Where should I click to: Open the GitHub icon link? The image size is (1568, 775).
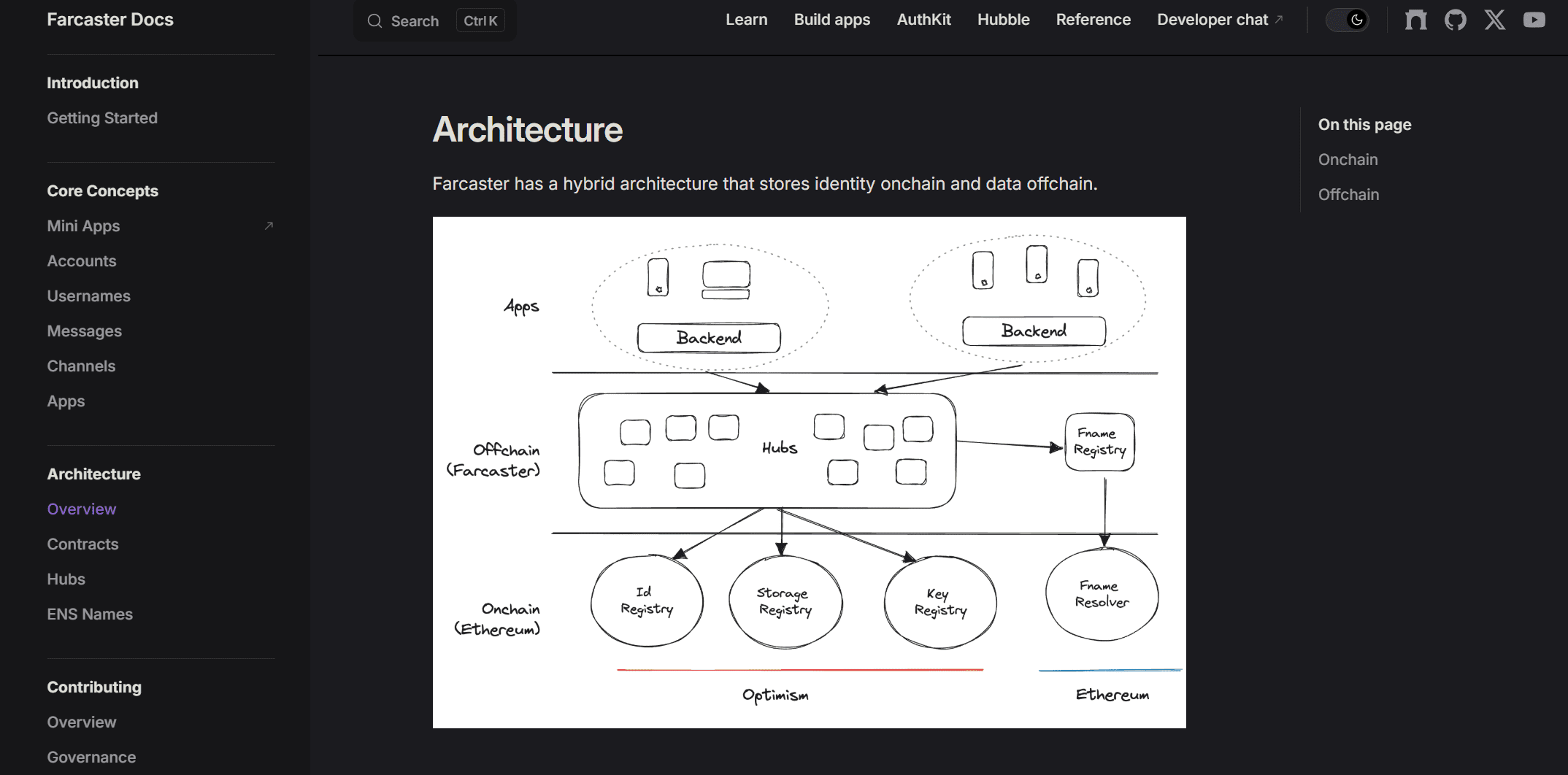pos(1455,20)
